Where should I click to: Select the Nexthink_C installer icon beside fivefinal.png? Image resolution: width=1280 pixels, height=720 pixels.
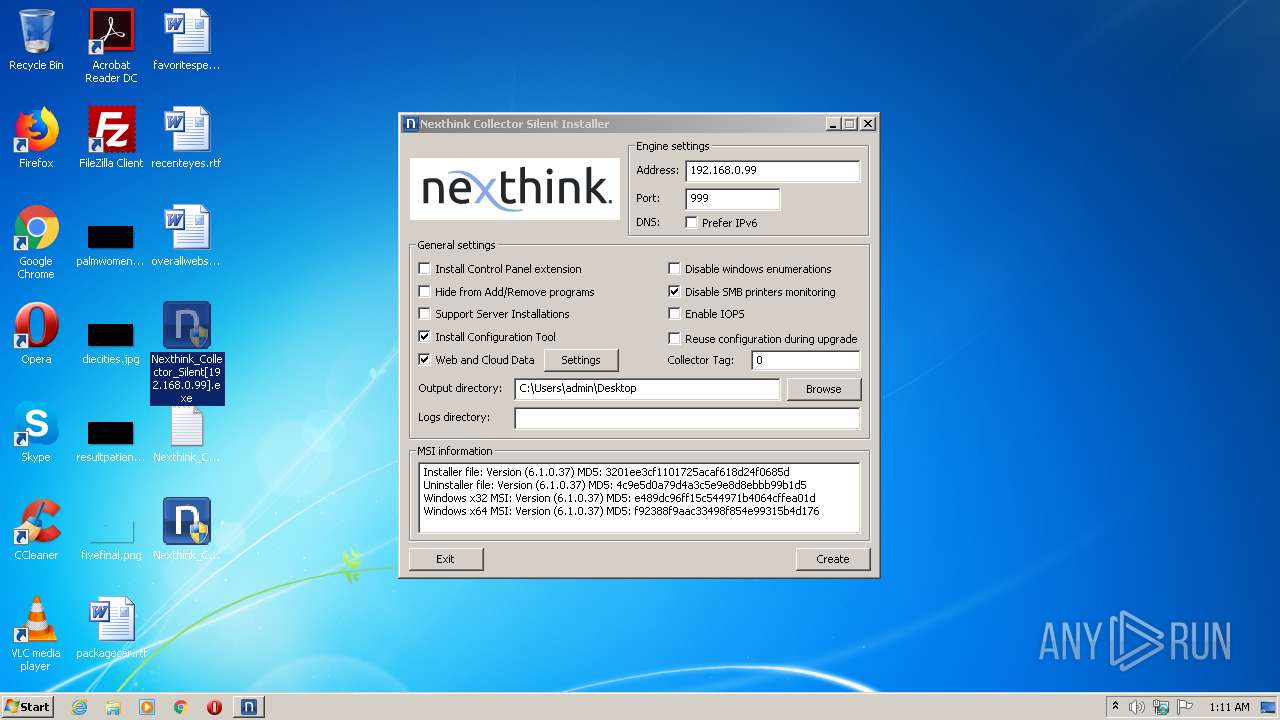point(187,530)
